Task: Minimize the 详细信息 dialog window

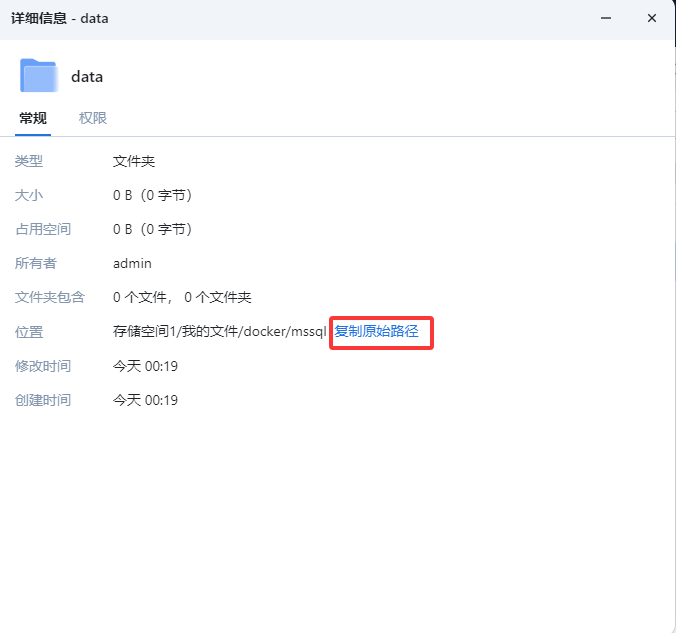Action: coord(606,18)
